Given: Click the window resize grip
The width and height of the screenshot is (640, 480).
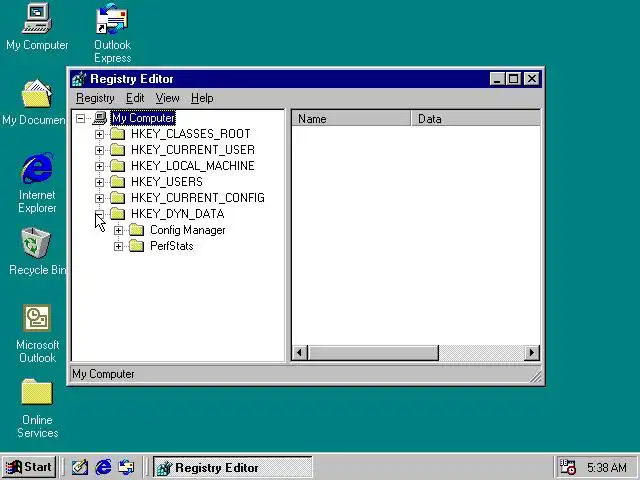Looking at the screenshot, I should click(x=536, y=377).
